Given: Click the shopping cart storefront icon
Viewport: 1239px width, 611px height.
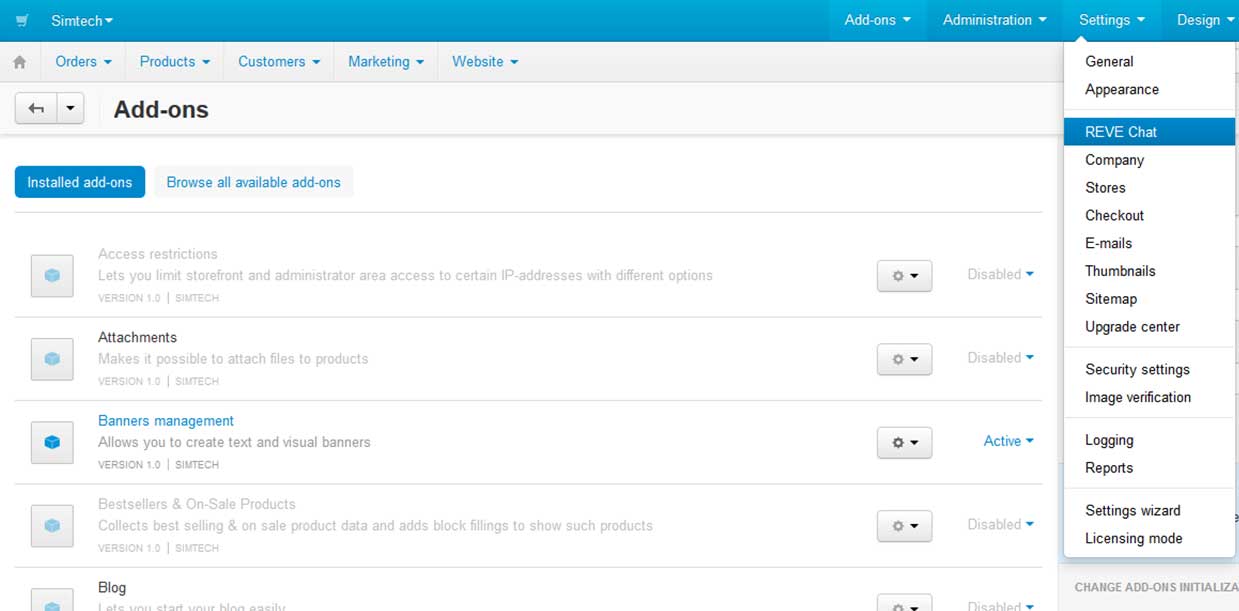Looking at the screenshot, I should pyautogui.click(x=22, y=20).
